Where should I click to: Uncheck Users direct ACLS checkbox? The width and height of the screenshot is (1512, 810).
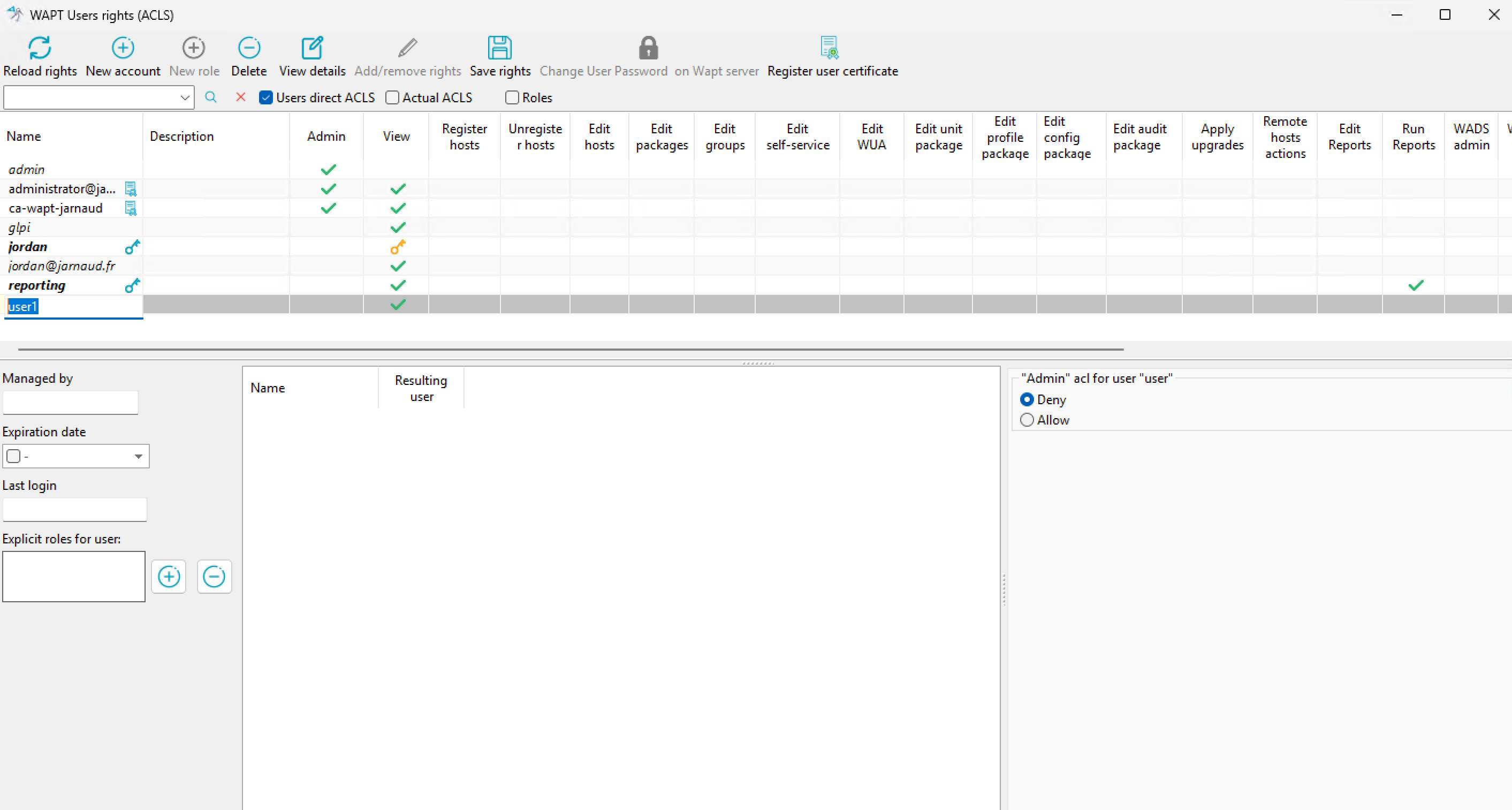click(266, 98)
